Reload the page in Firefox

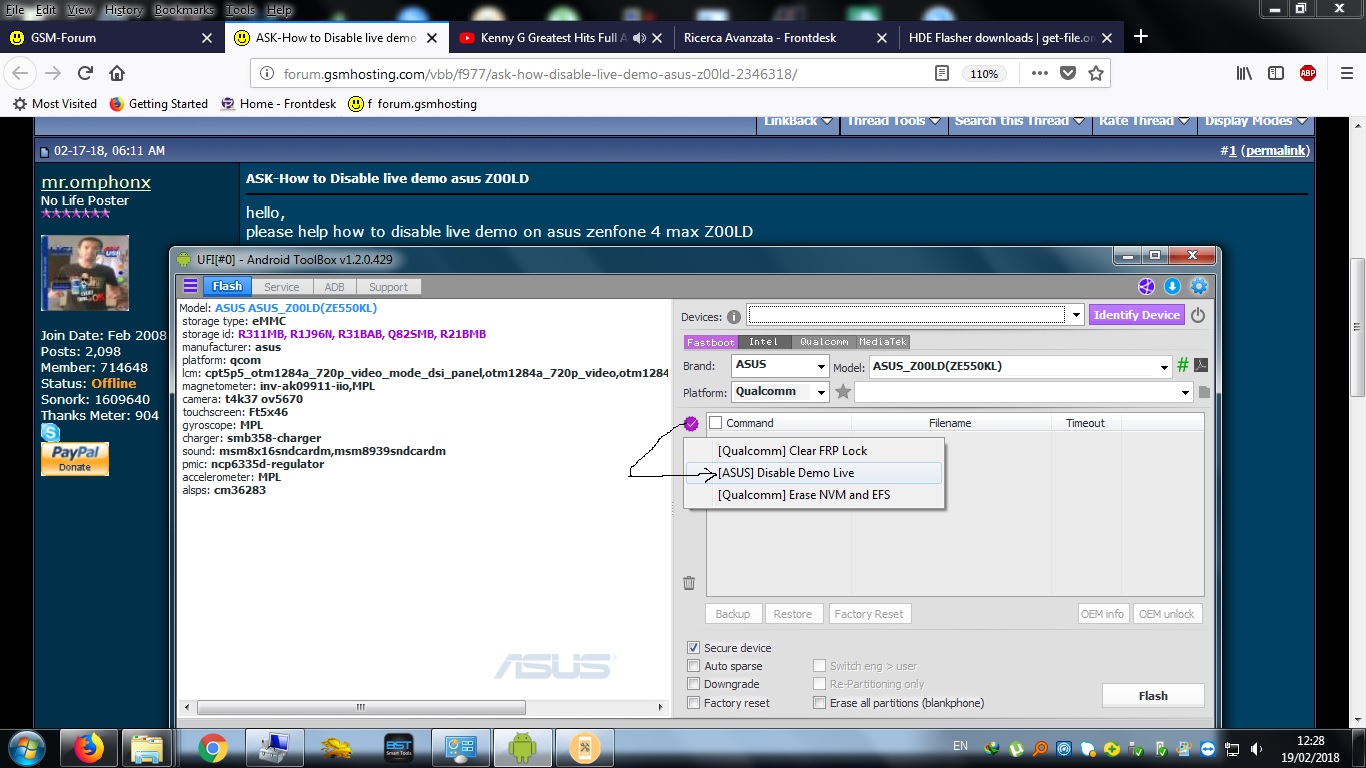[x=86, y=73]
